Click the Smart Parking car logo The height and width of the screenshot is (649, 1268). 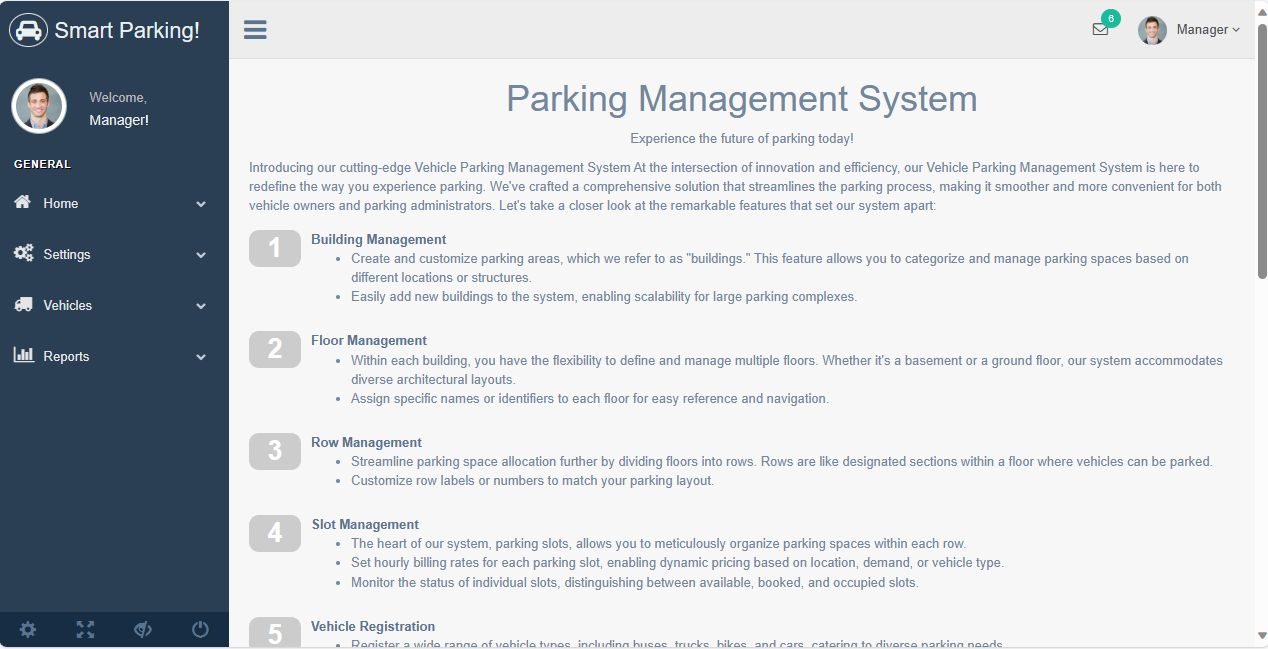[x=28, y=29]
